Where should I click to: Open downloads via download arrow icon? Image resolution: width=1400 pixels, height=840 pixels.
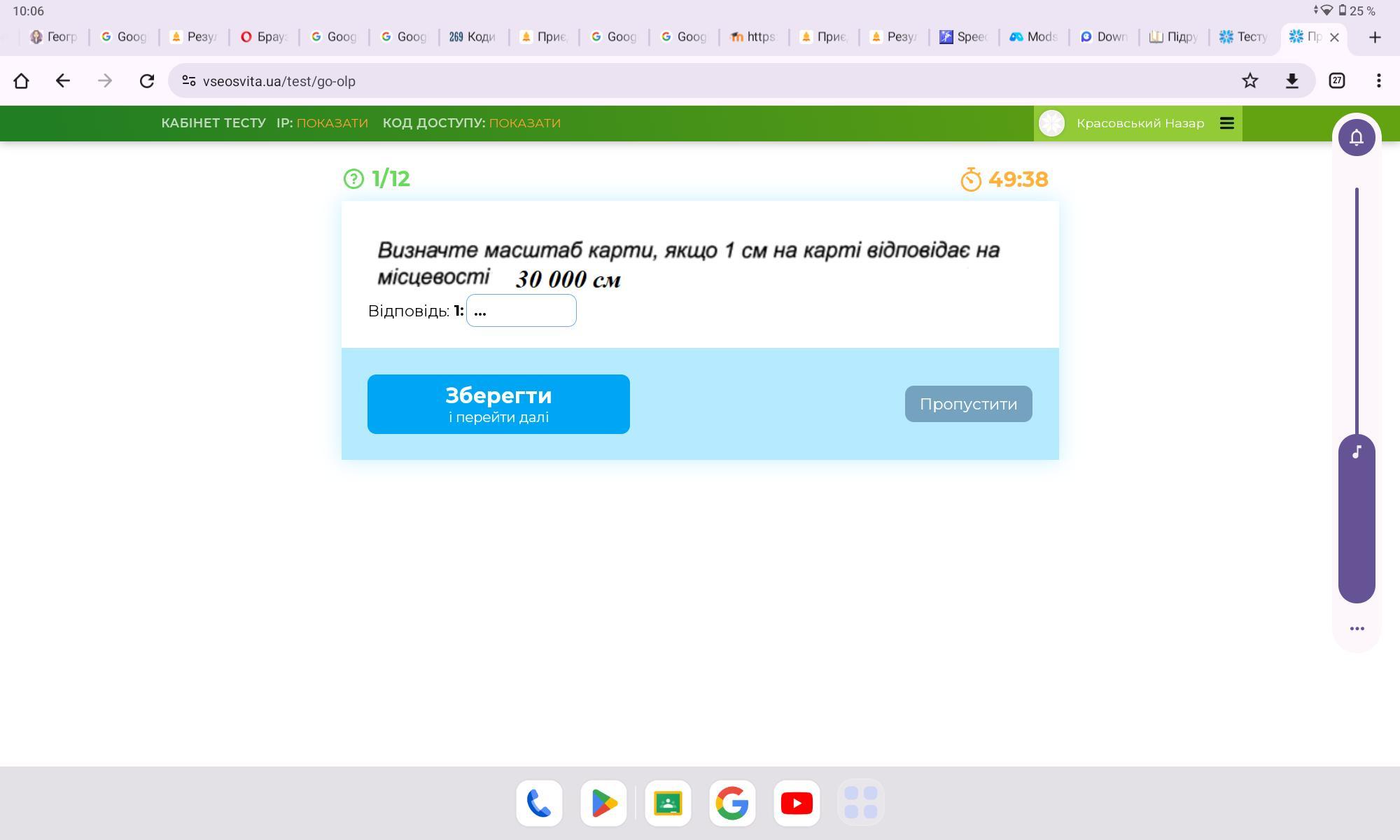pyautogui.click(x=1291, y=80)
